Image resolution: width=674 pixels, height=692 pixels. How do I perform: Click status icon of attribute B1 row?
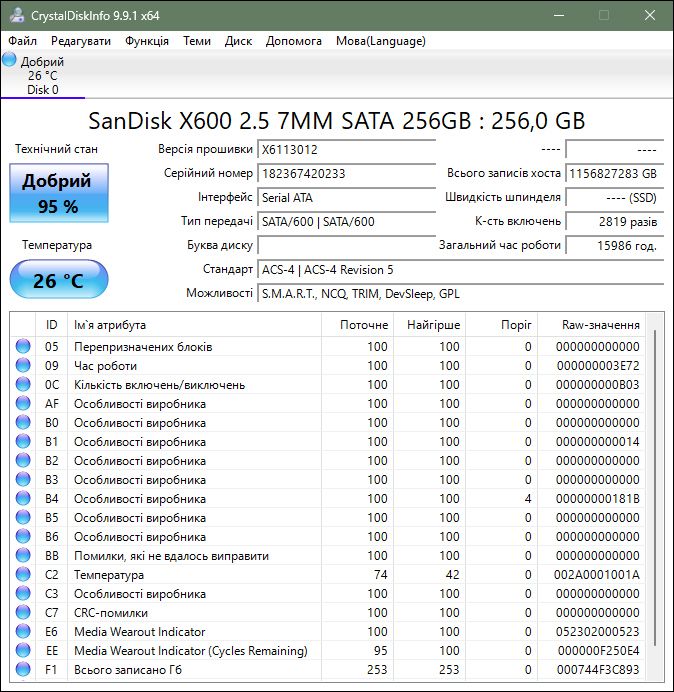[x=23, y=441]
